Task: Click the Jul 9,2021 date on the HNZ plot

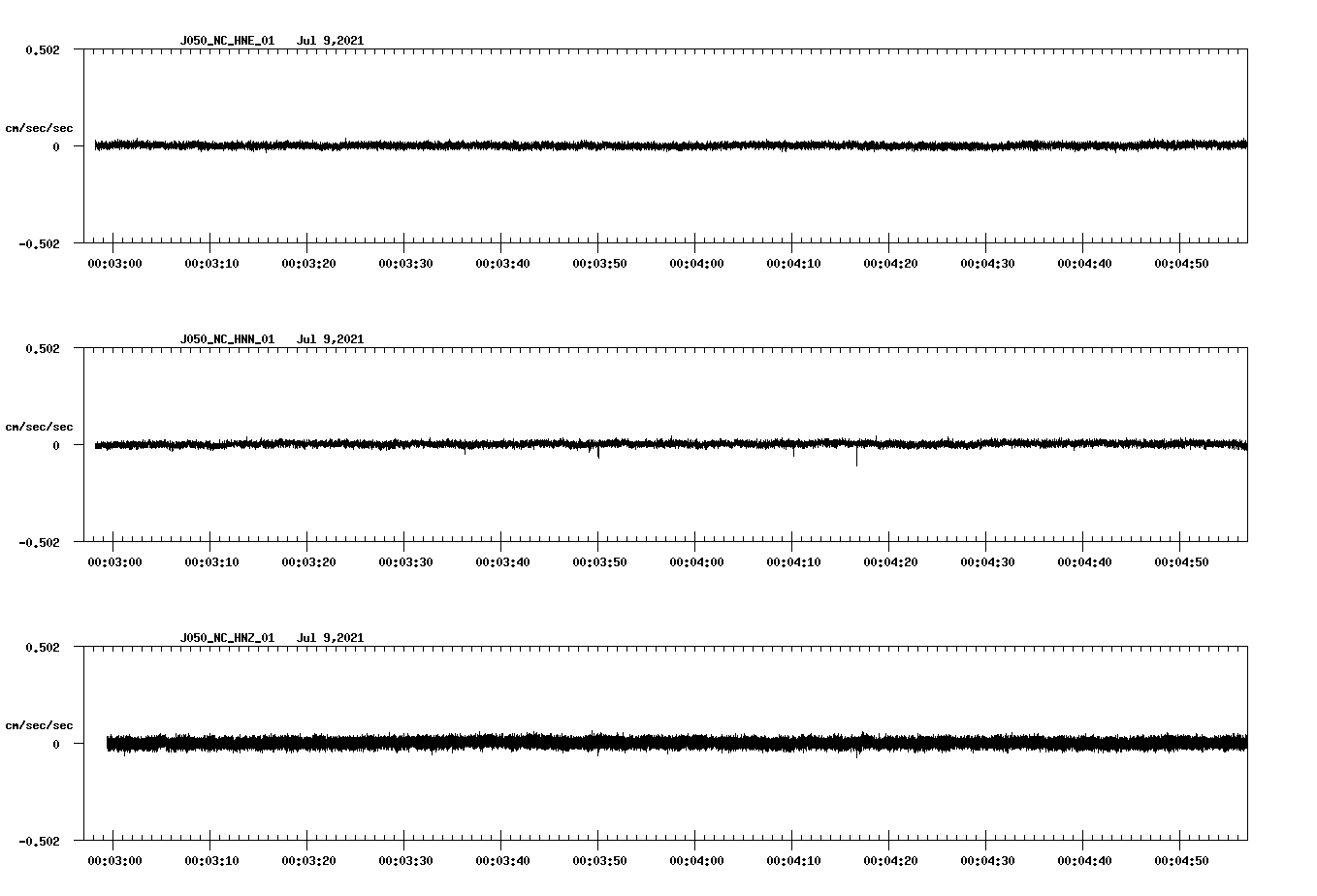Action: click(332, 638)
